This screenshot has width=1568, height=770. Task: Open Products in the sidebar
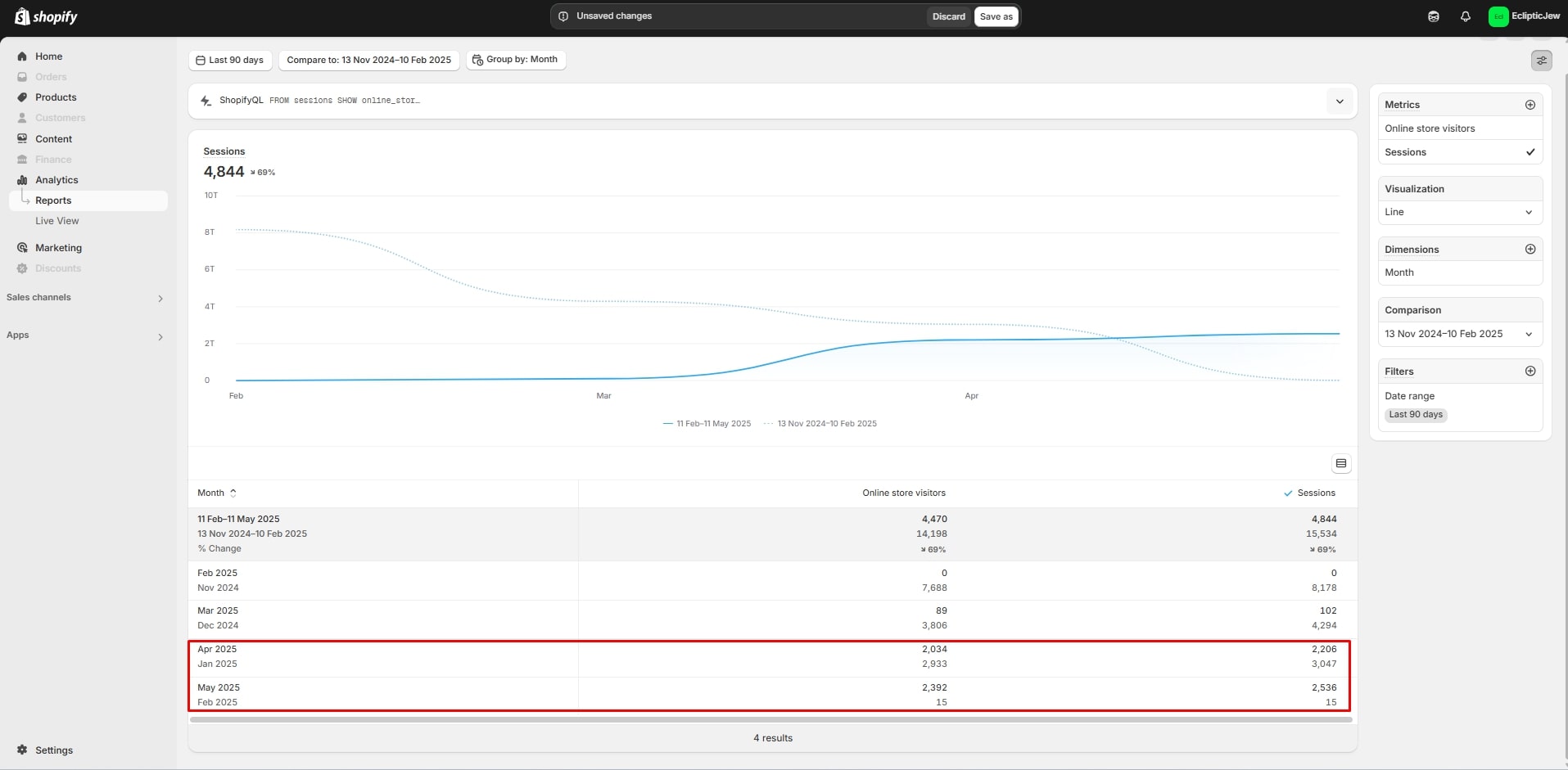(x=56, y=97)
